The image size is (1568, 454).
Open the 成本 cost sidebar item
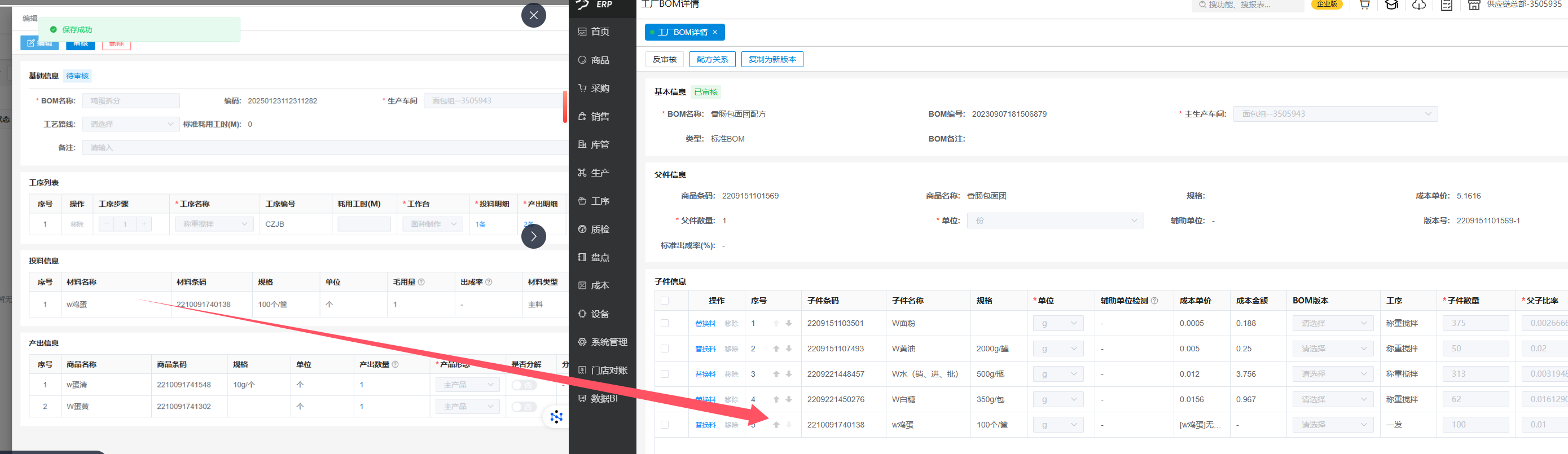point(594,285)
